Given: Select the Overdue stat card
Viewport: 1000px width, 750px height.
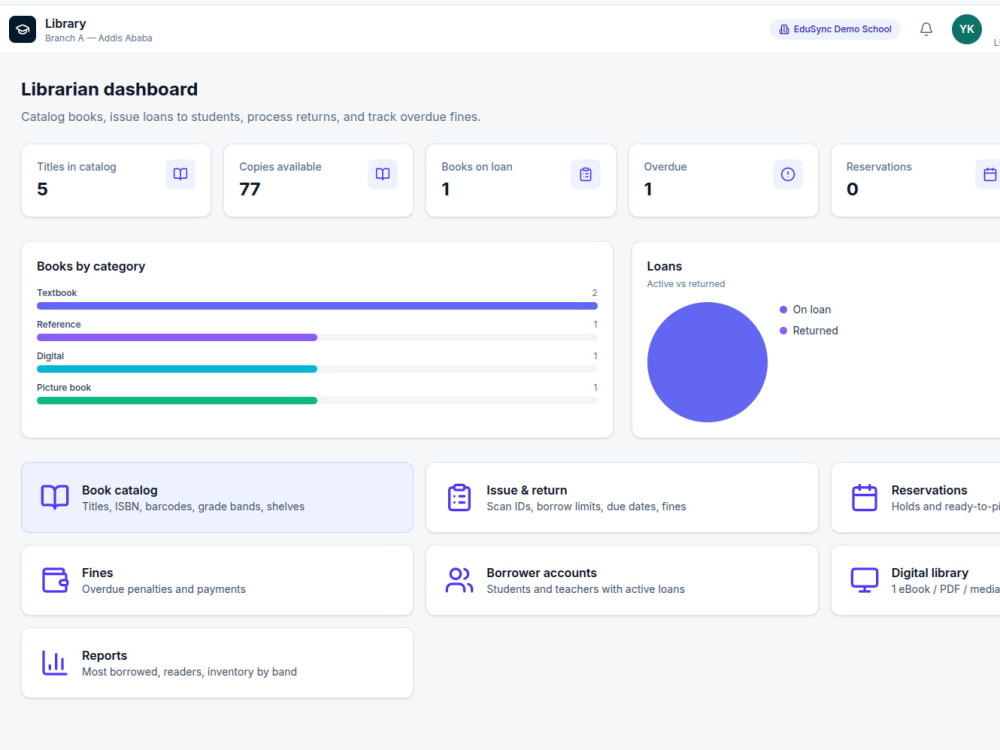Looking at the screenshot, I should click(723, 180).
